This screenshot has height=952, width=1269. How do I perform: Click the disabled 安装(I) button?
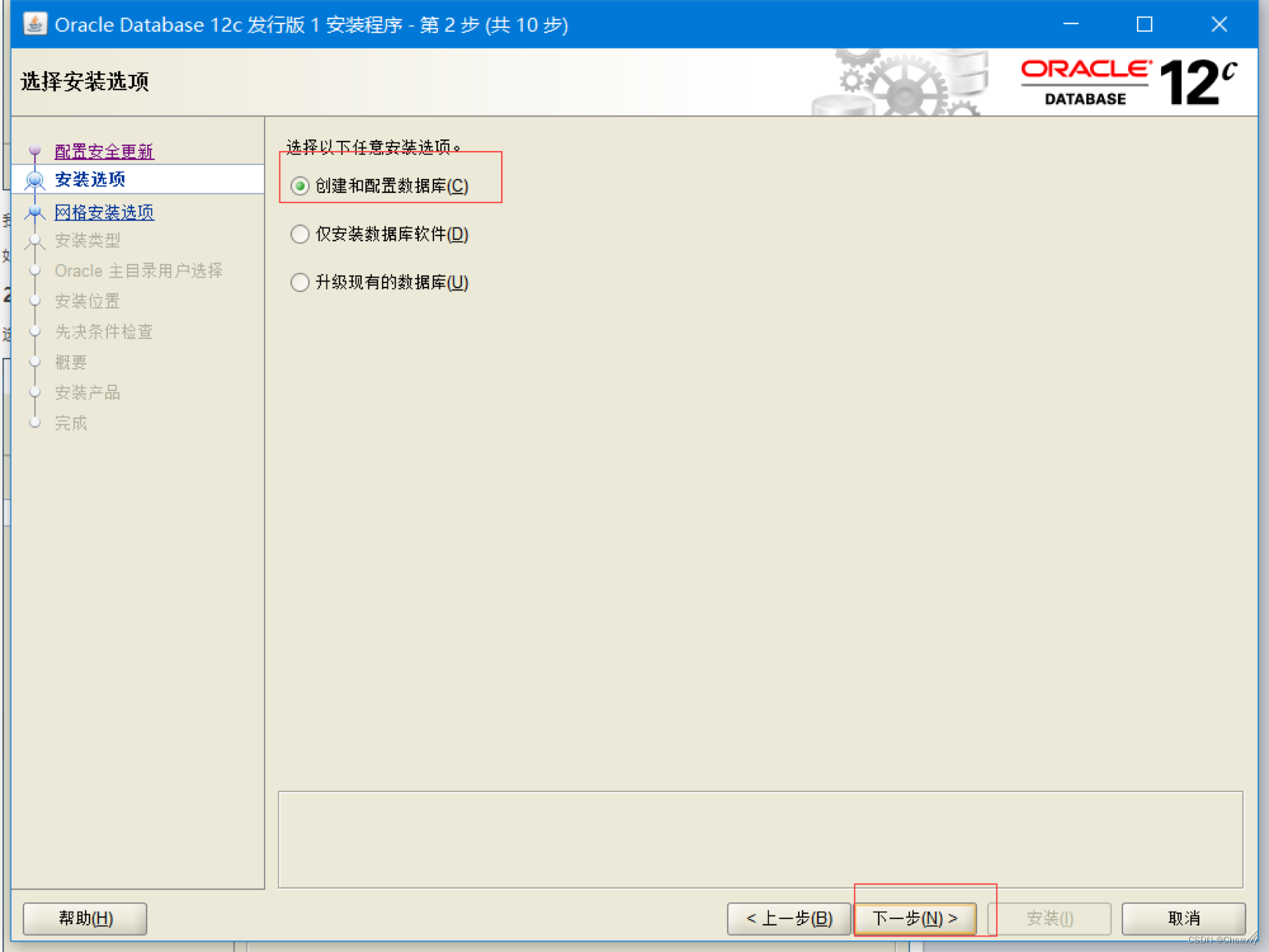pyautogui.click(x=1050, y=918)
